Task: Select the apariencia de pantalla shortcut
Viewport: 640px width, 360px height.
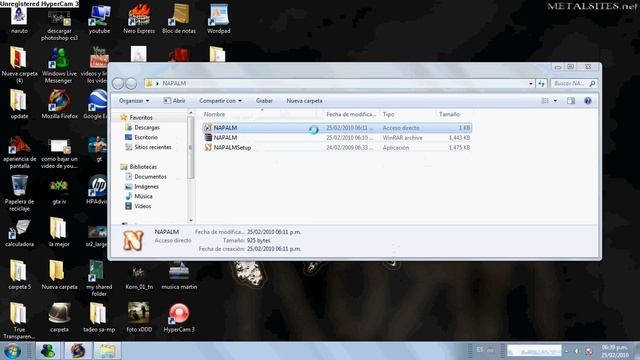Action: (19, 152)
